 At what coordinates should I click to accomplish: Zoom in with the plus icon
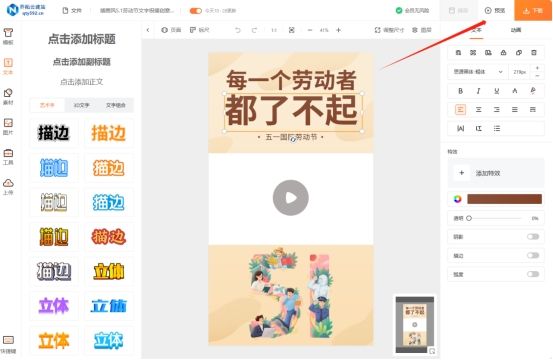coord(338,30)
